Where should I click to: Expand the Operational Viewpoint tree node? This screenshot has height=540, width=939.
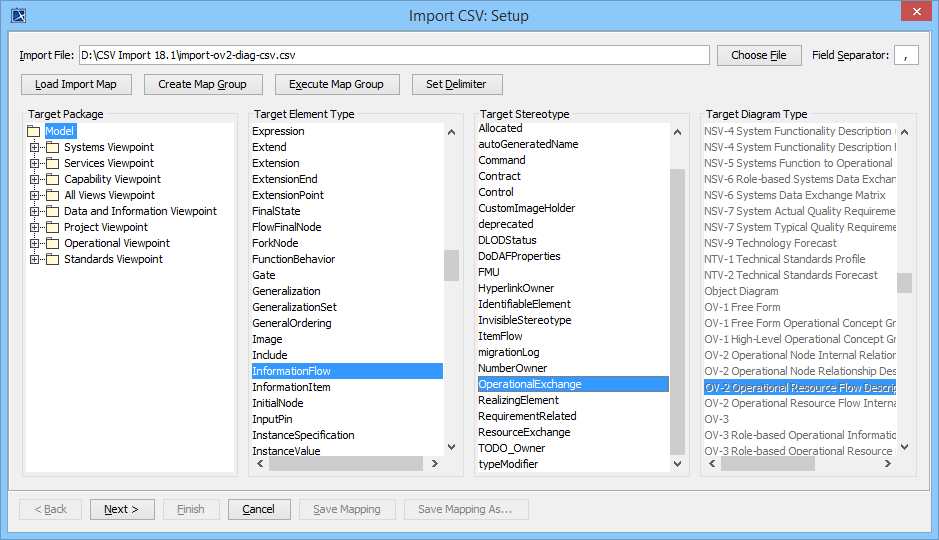(x=35, y=243)
